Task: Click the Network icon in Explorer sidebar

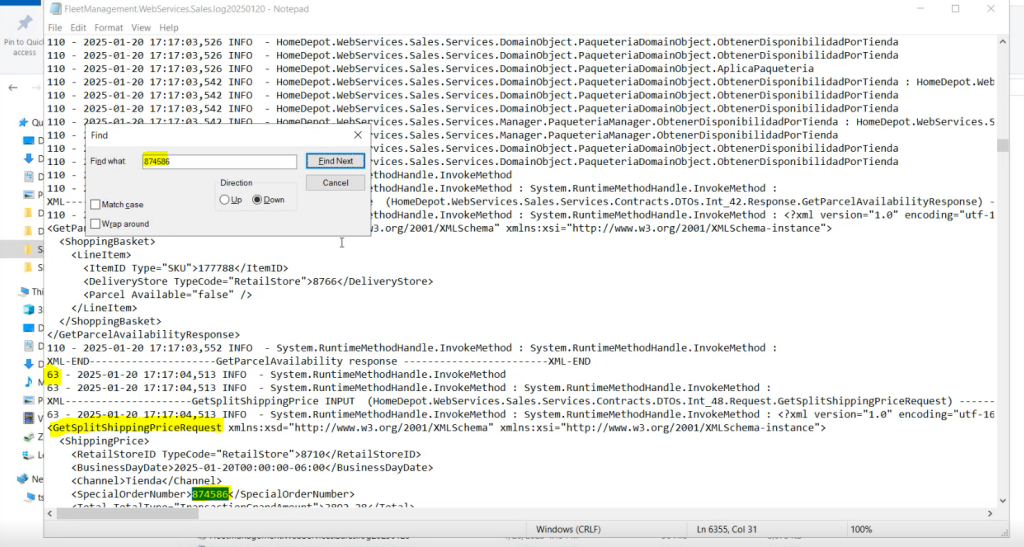Action: click(24, 479)
